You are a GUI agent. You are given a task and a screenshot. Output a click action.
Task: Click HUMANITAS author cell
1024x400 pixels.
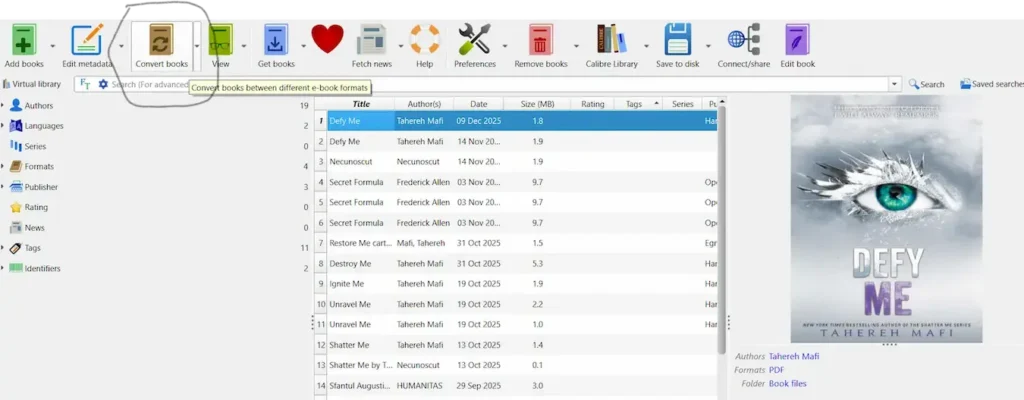click(x=420, y=386)
